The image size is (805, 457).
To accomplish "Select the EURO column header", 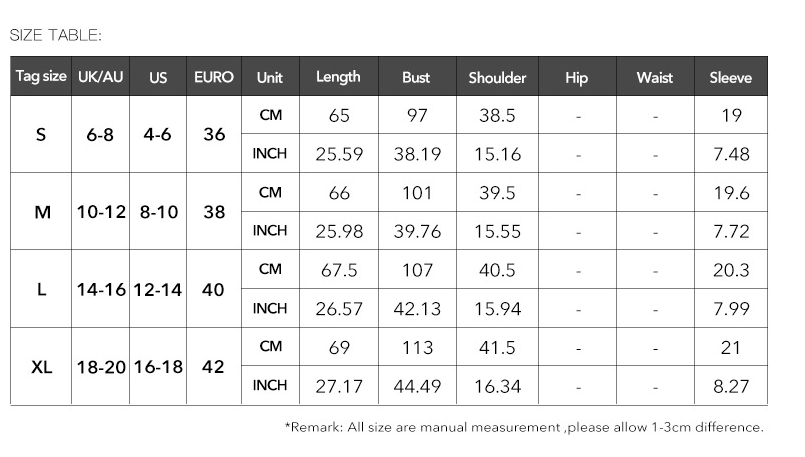I will click(x=214, y=77).
